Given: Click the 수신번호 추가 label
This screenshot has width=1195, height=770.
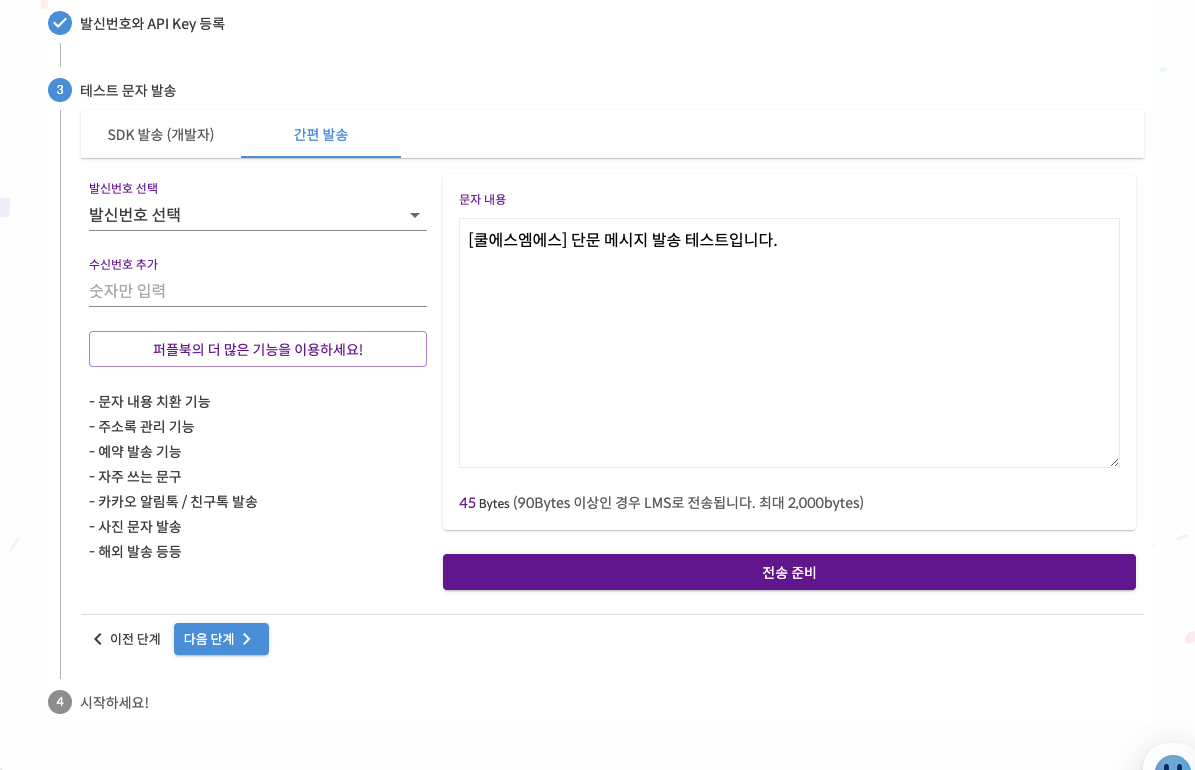Looking at the screenshot, I should click(123, 265).
